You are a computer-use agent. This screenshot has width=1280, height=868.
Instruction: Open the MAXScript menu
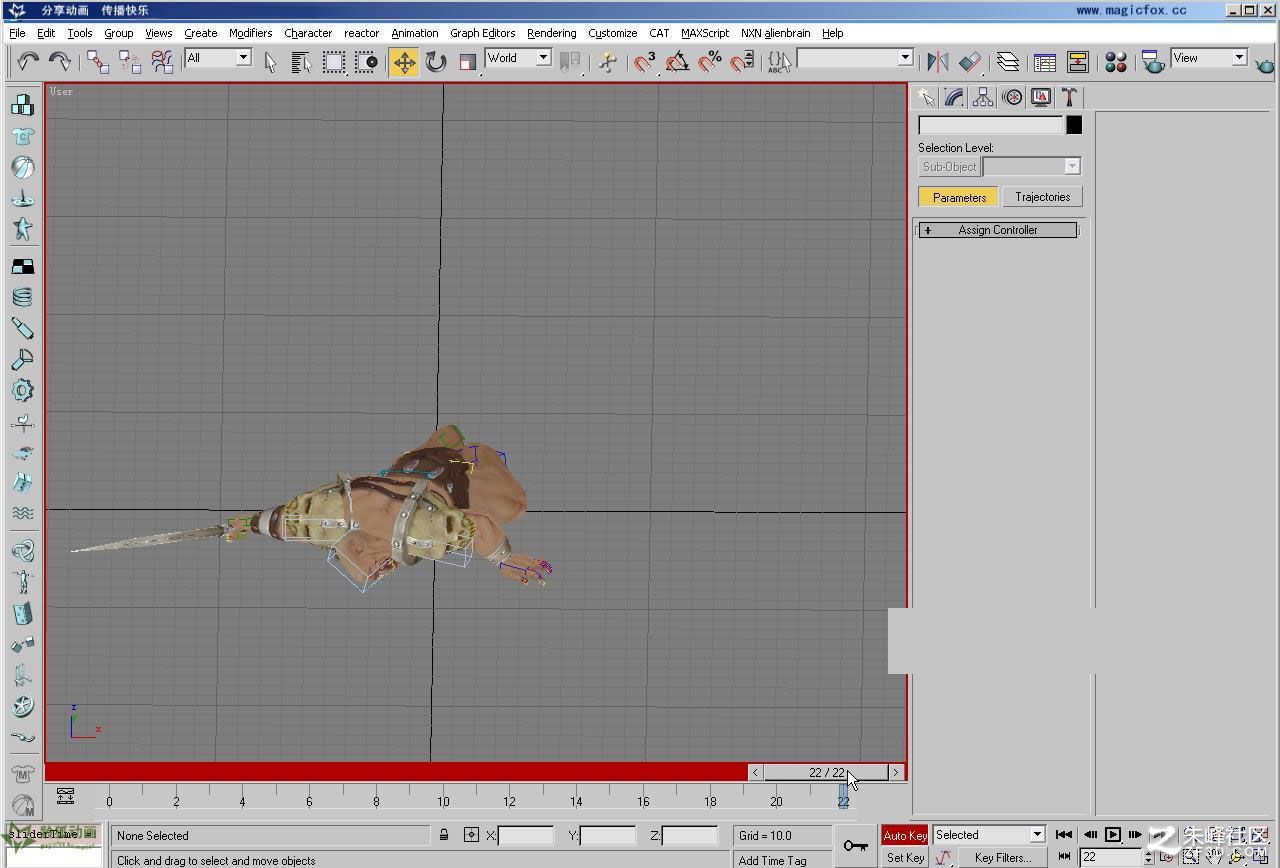click(705, 33)
